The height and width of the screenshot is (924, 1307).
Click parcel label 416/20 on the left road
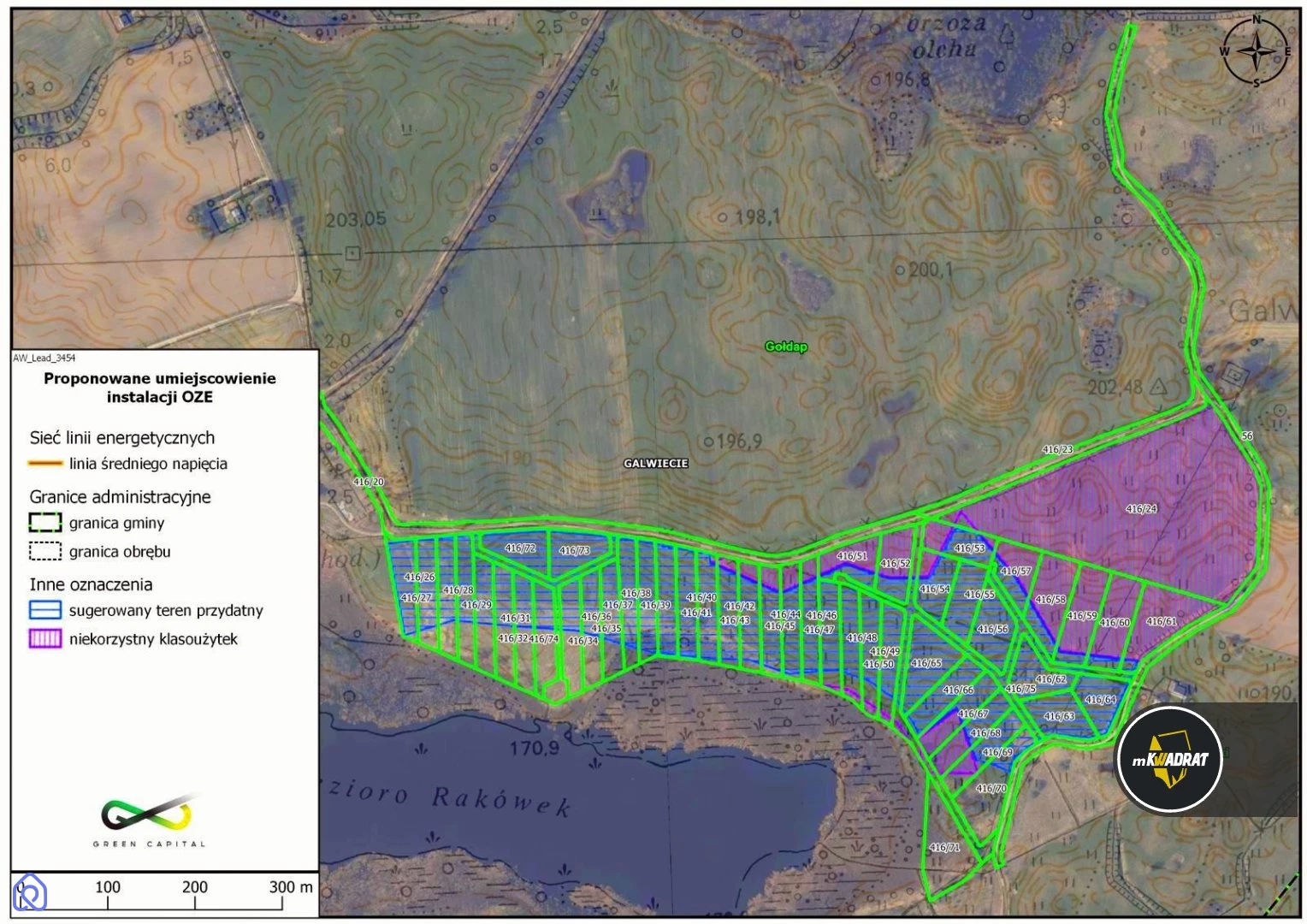(x=369, y=482)
